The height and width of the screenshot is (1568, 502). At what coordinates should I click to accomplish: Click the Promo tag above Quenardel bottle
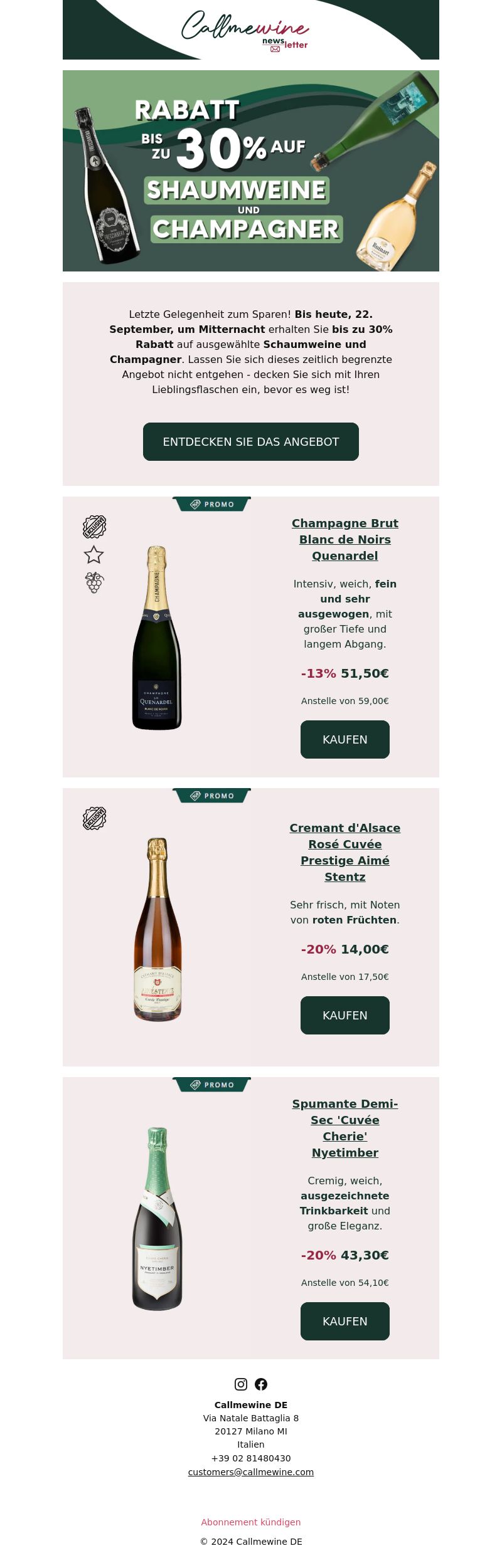211,504
